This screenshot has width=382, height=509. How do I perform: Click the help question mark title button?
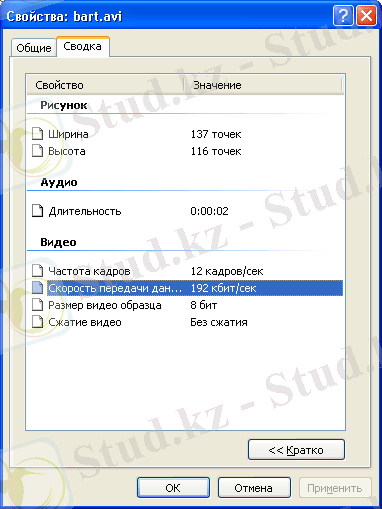pos(343,15)
